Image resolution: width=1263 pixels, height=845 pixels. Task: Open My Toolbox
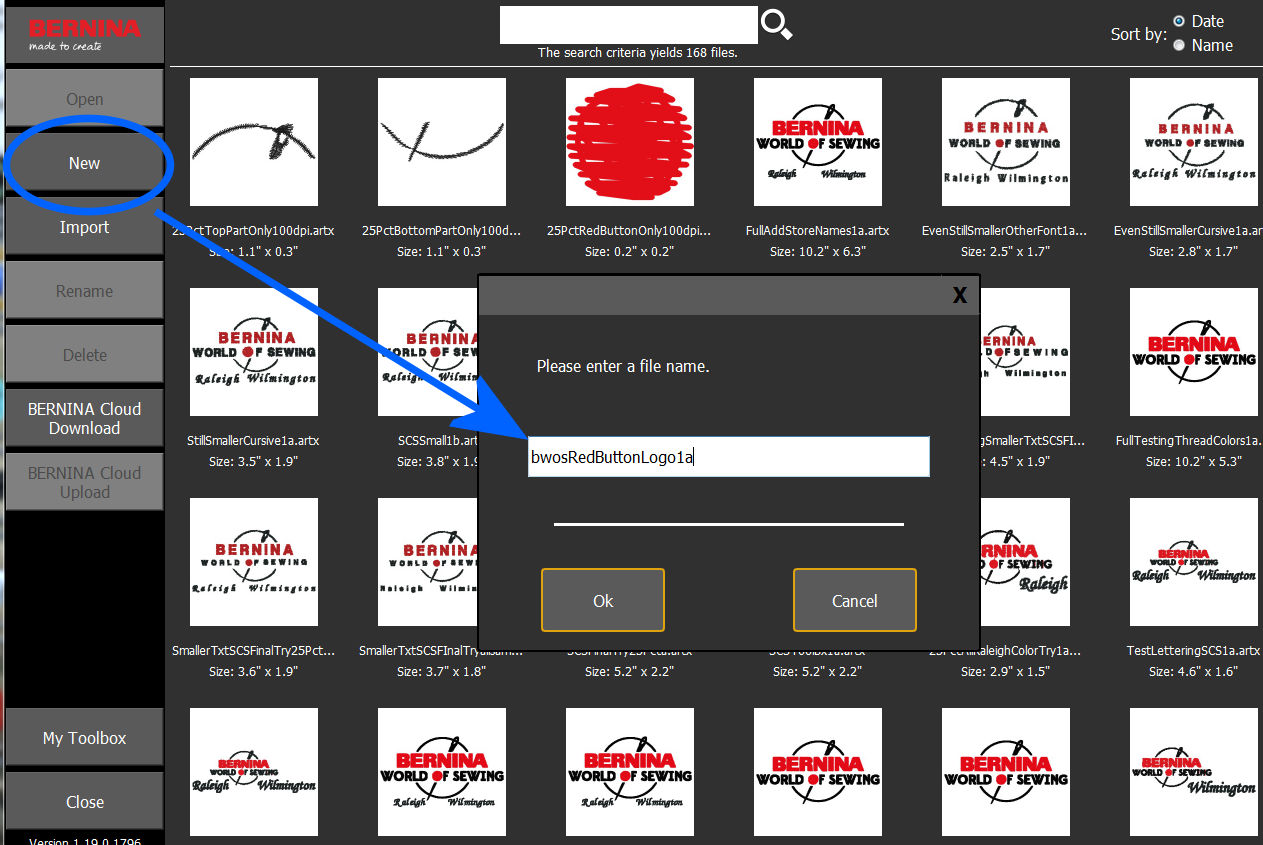pyautogui.click(x=84, y=738)
